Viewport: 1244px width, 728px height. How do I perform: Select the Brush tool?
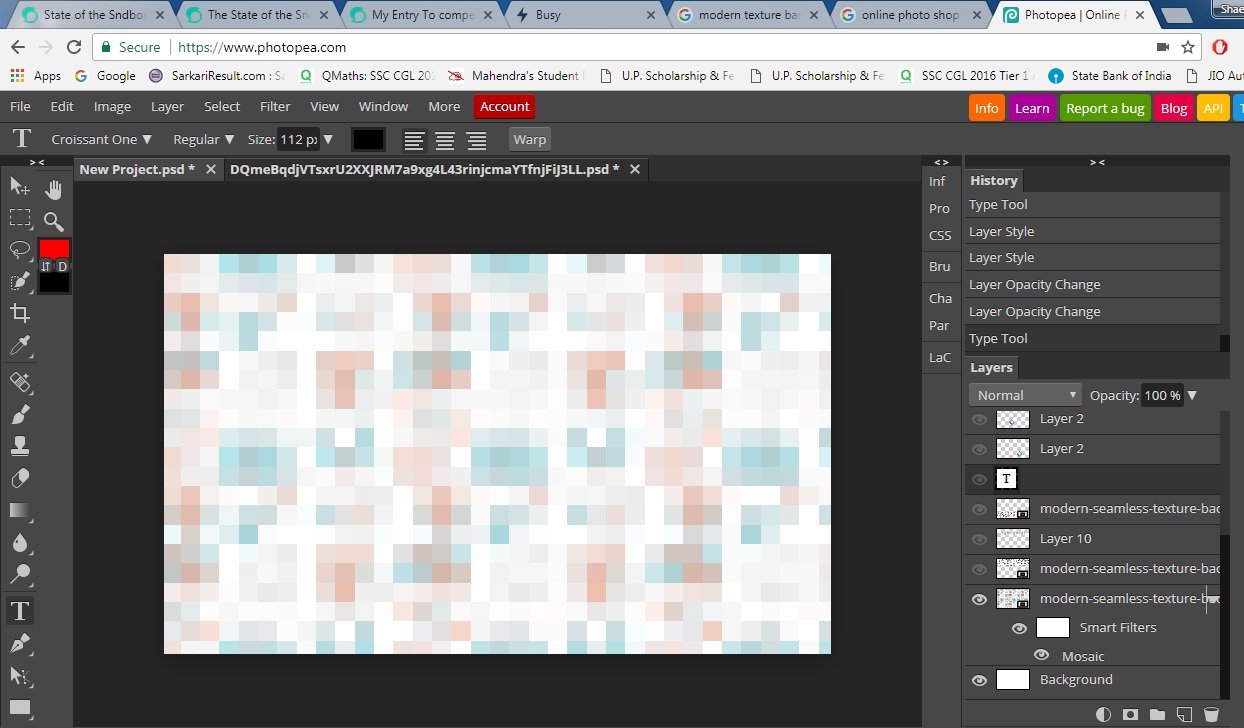(20, 413)
